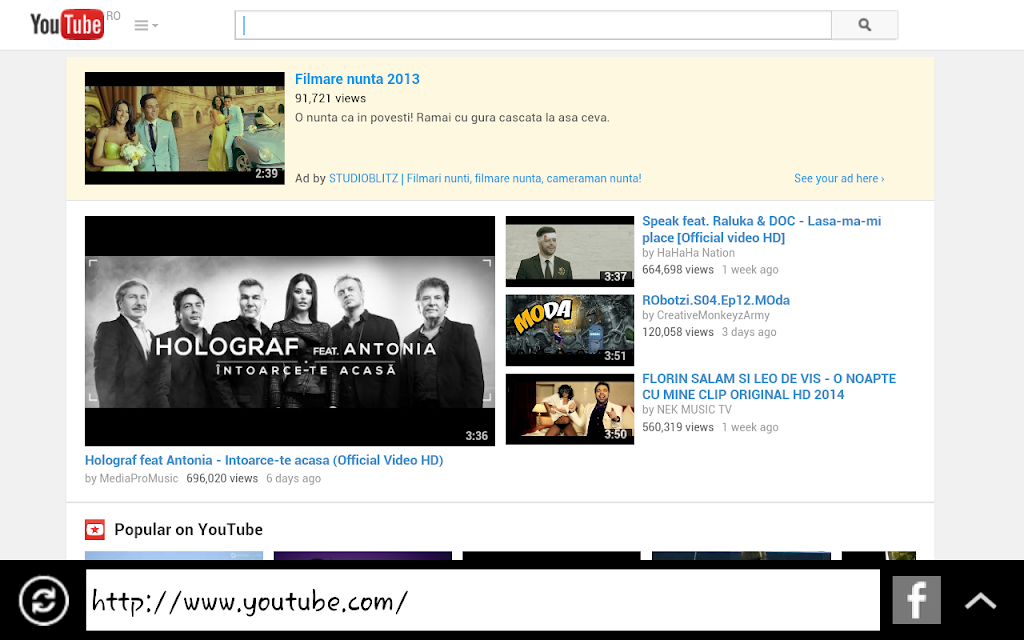1024x640 pixels.
Task: Click the YouTube logo
Action: [x=67, y=25]
